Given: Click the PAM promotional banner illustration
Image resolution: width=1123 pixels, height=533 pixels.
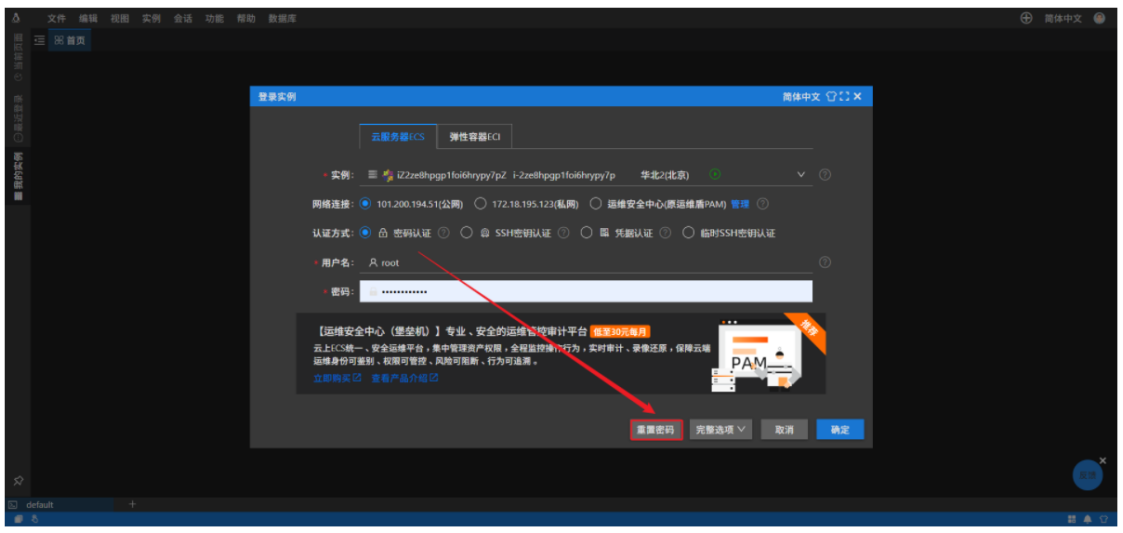Looking at the screenshot, I should point(759,355).
